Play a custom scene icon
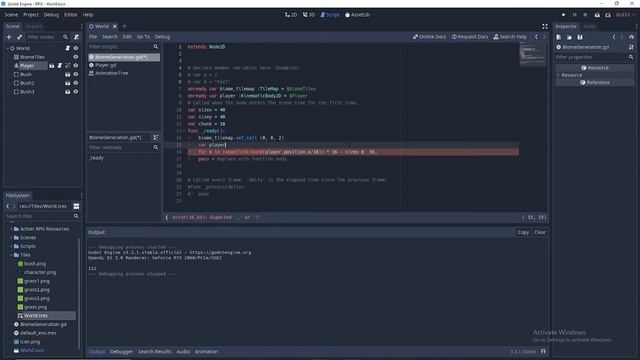Screen dimensions: 640x360 pos(608,15)
